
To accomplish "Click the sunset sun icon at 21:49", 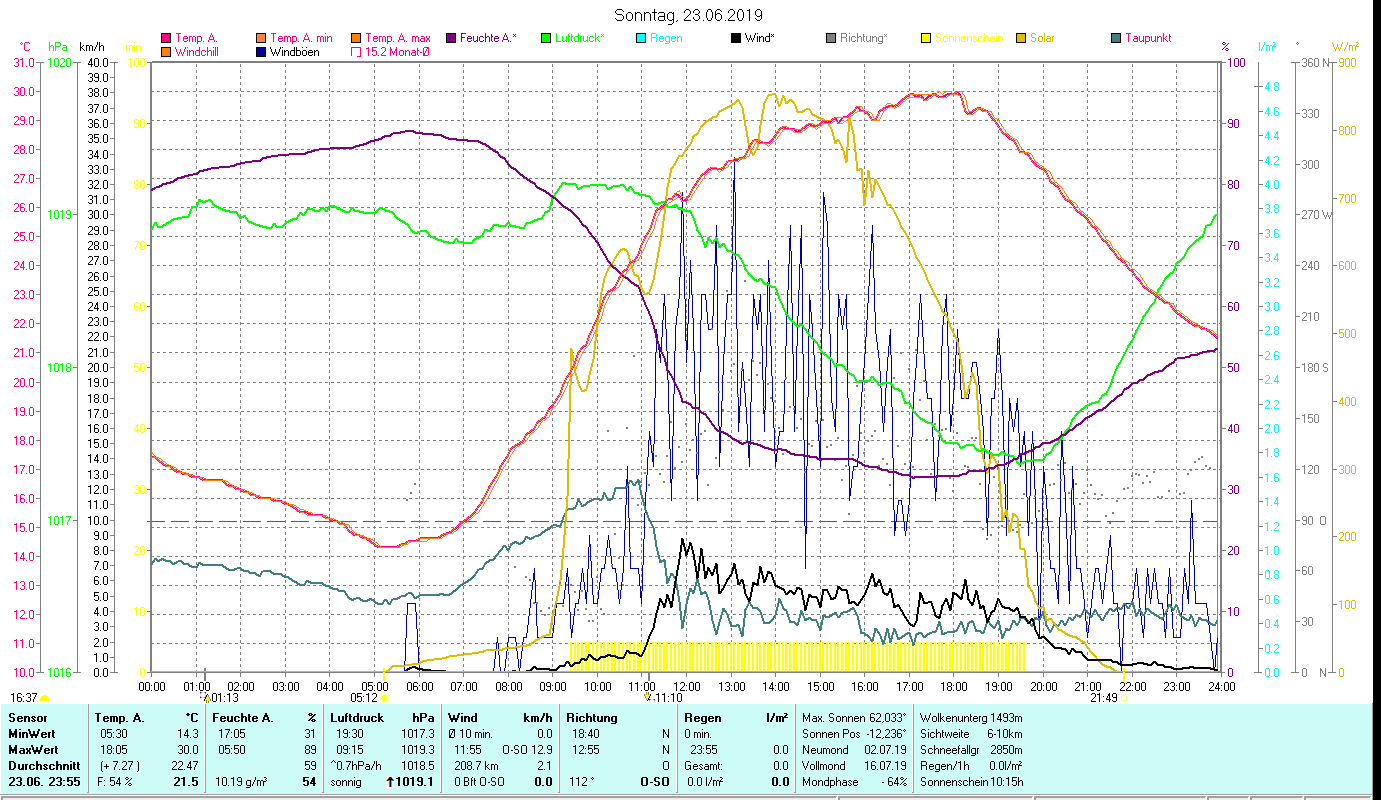I will click(1125, 698).
